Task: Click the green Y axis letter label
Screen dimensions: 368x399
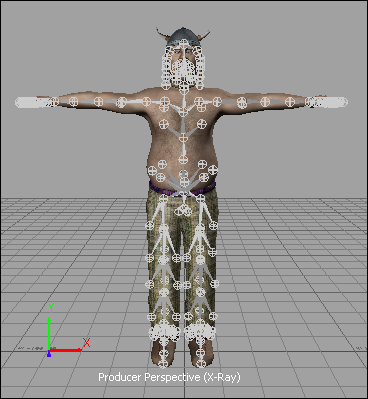Action: [x=51, y=308]
